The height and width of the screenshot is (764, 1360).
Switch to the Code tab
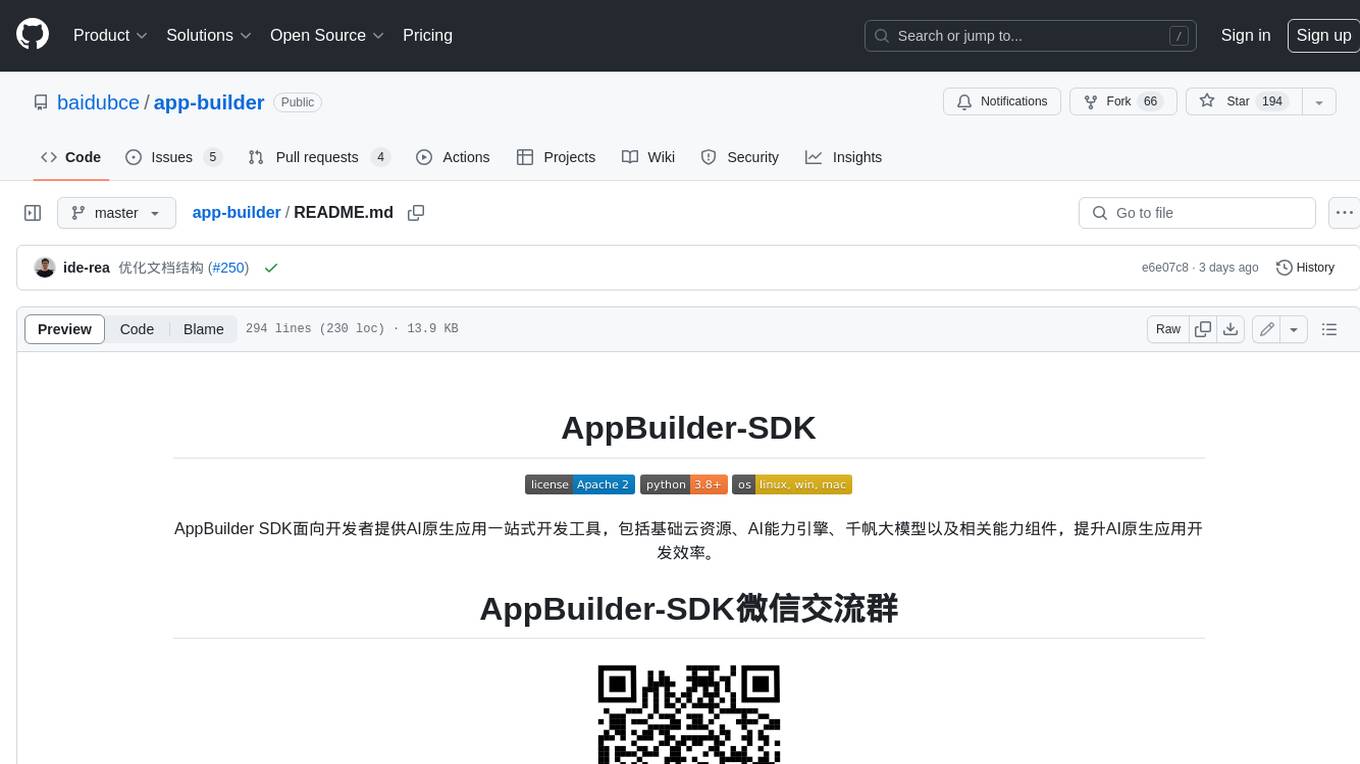(71, 157)
